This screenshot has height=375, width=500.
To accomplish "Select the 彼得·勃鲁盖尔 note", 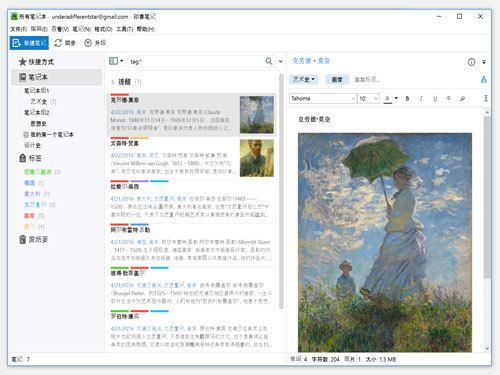I will tap(191, 288).
